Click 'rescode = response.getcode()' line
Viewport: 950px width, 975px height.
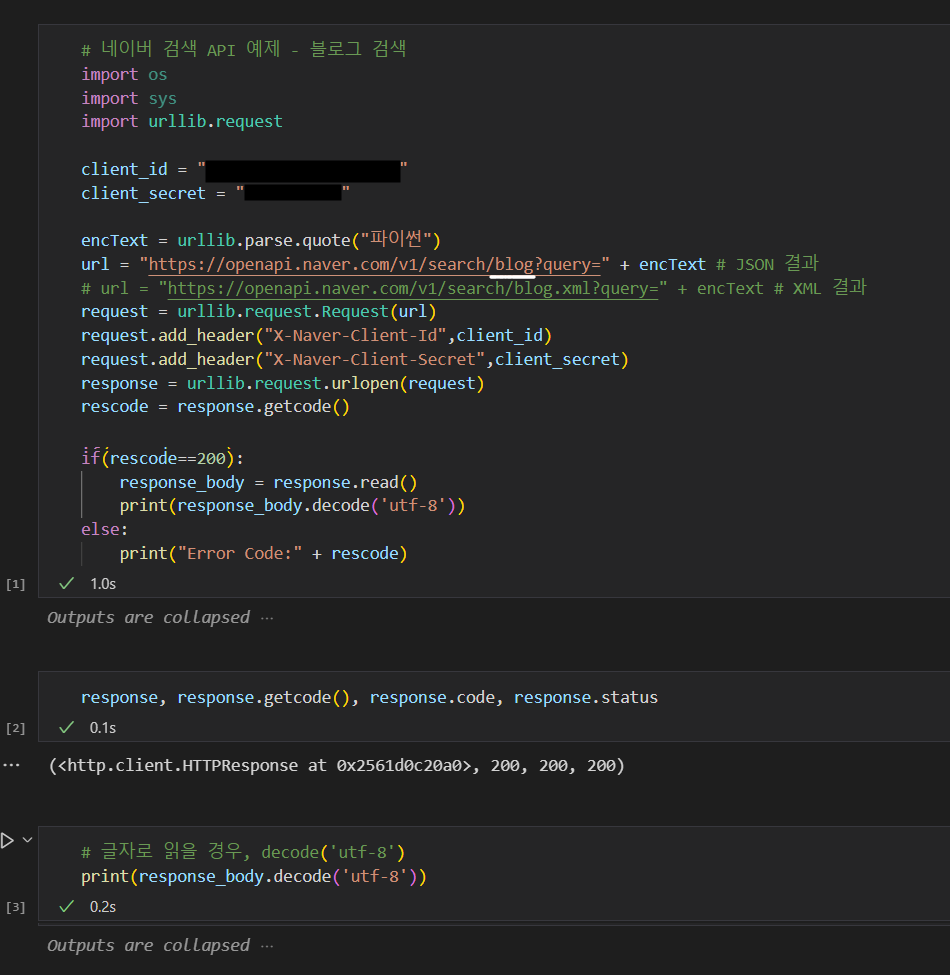pyautogui.click(x=215, y=407)
